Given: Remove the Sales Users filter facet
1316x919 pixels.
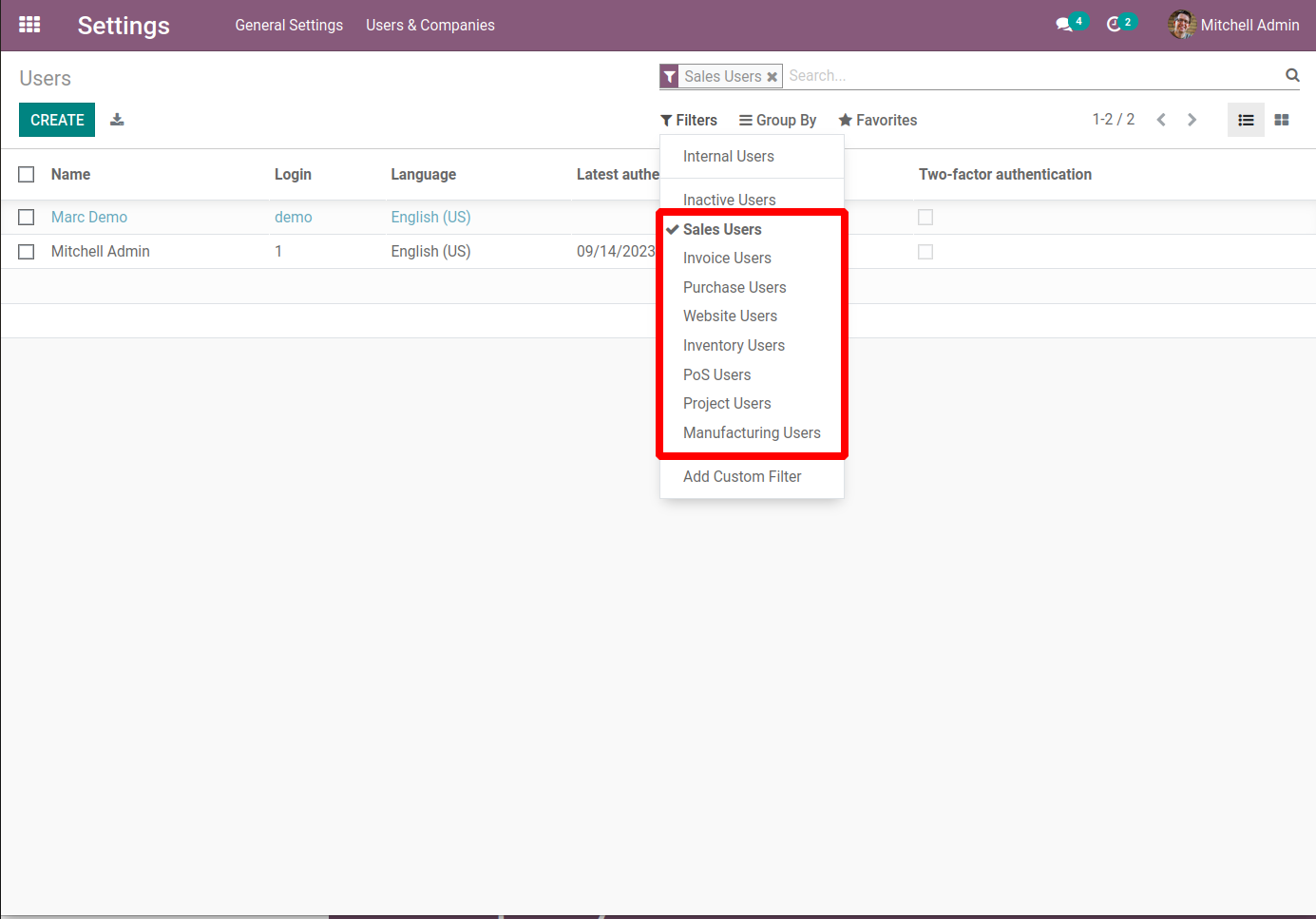Looking at the screenshot, I should pyautogui.click(x=772, y=77).
